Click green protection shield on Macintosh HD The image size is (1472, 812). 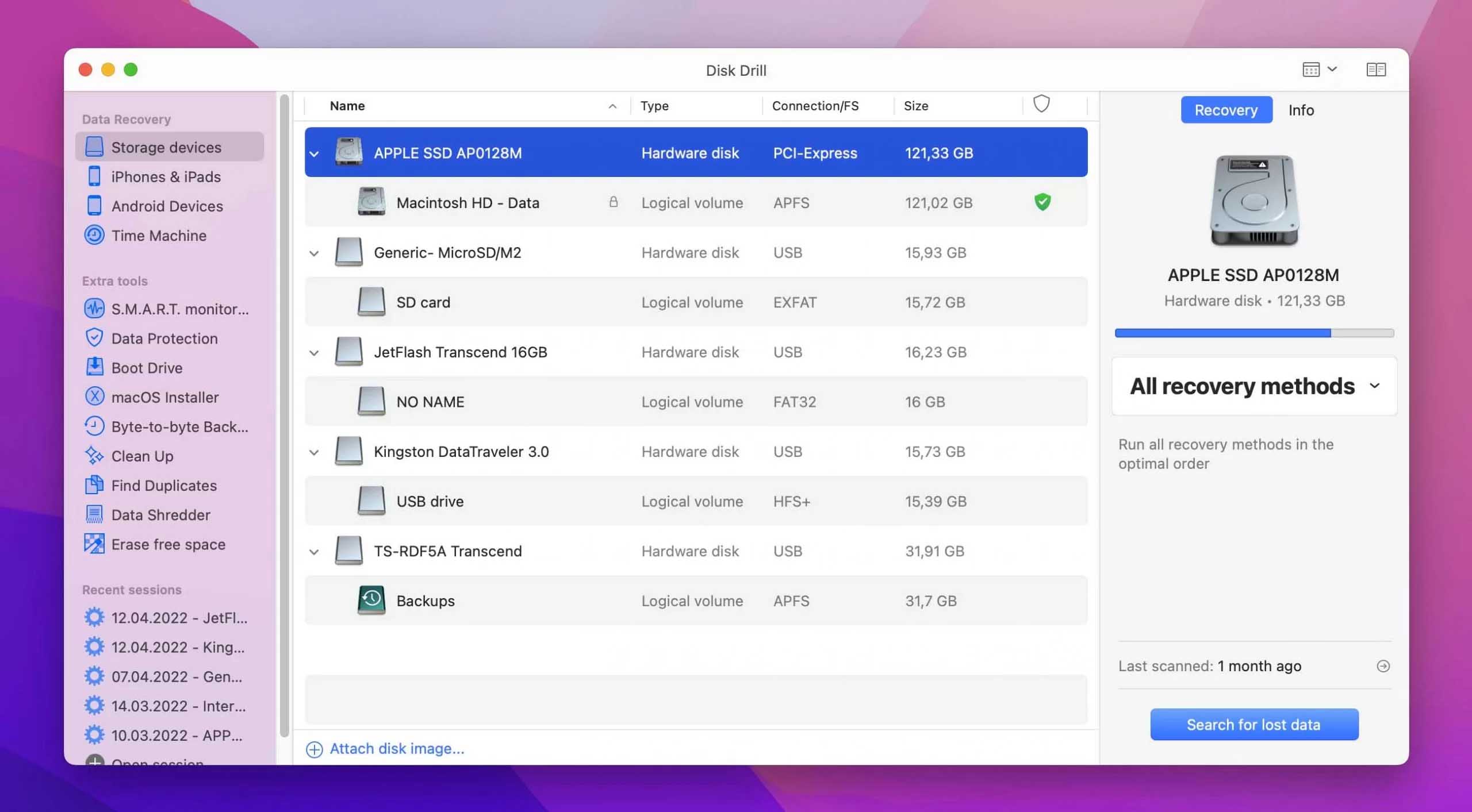[x=1042, y=202]
